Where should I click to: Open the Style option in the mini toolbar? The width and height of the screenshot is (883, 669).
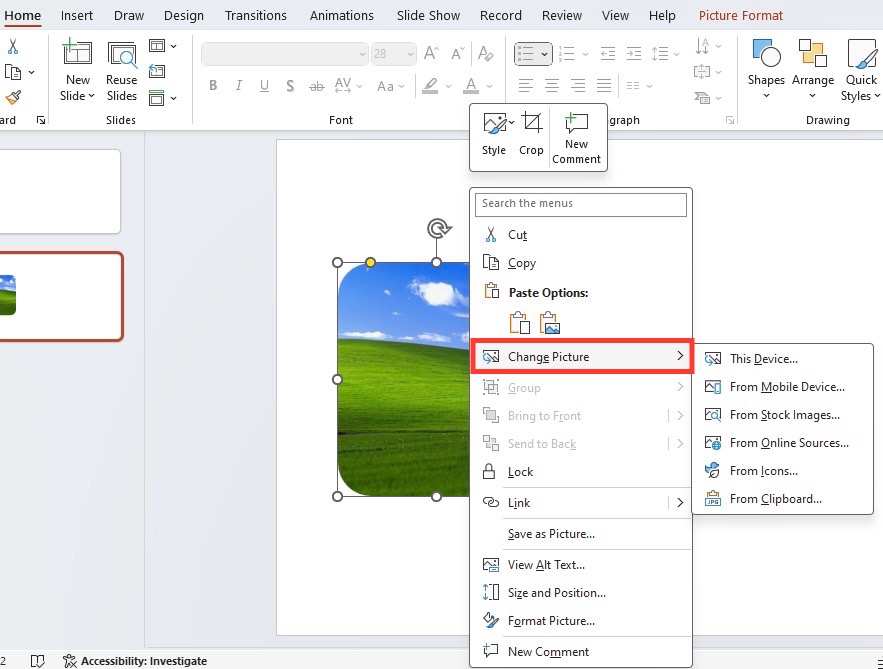tap(494, 135)
